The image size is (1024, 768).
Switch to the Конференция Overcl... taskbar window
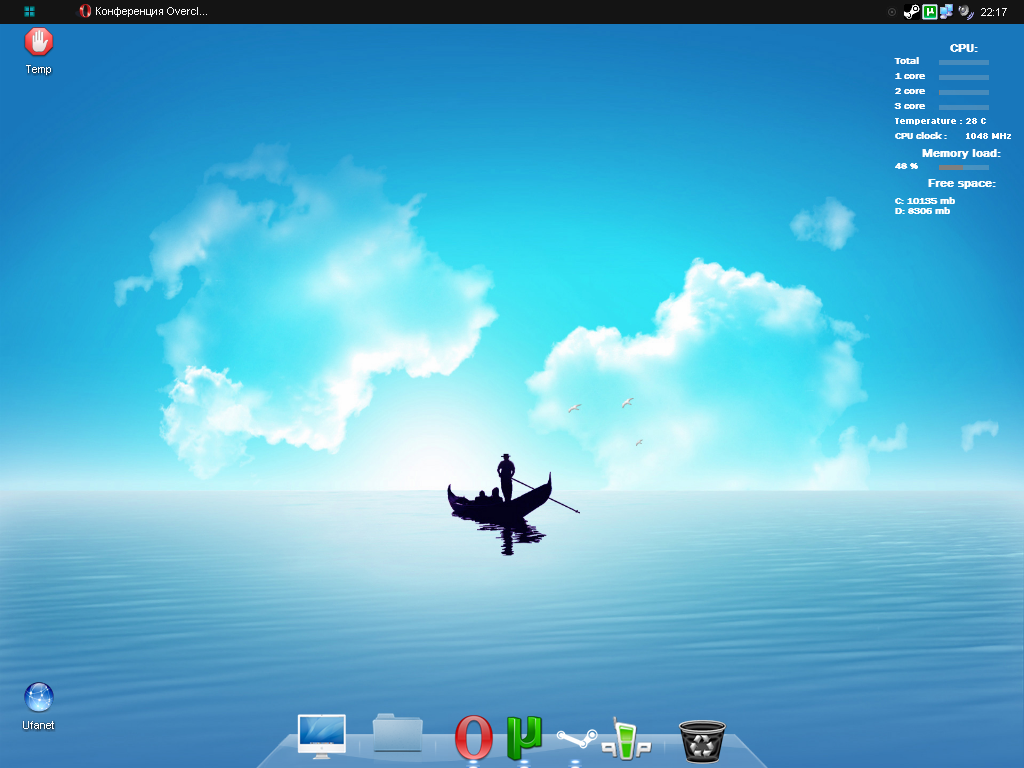pyautogui.click(x=143, y=12)
